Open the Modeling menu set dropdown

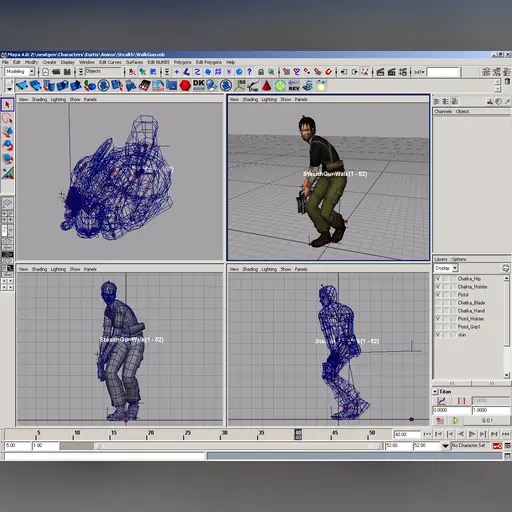(32, 71)
